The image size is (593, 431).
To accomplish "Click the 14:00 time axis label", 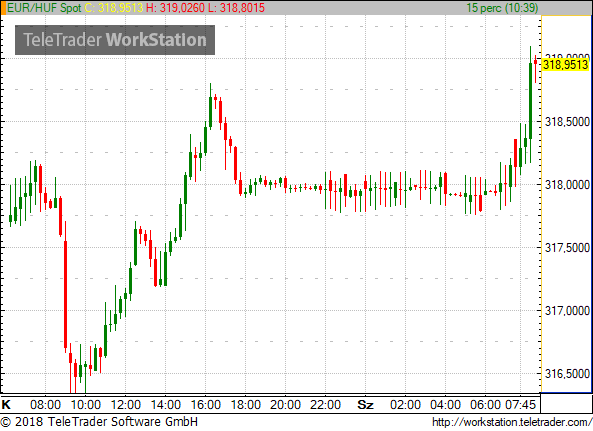I will 166,405.
